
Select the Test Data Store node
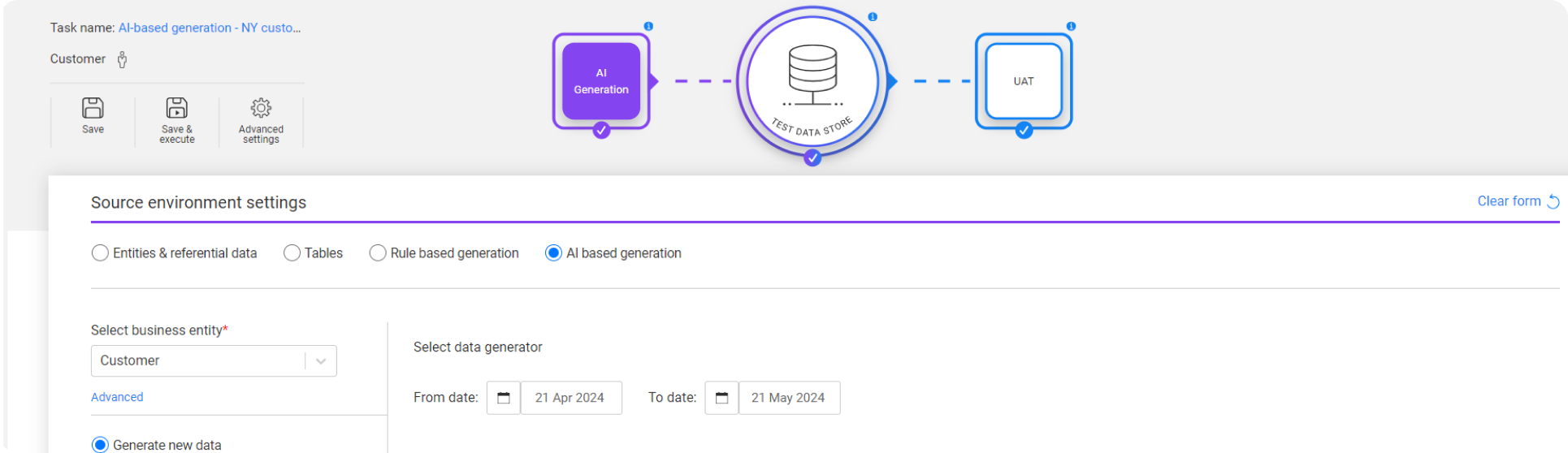click(x=812, y=81)
